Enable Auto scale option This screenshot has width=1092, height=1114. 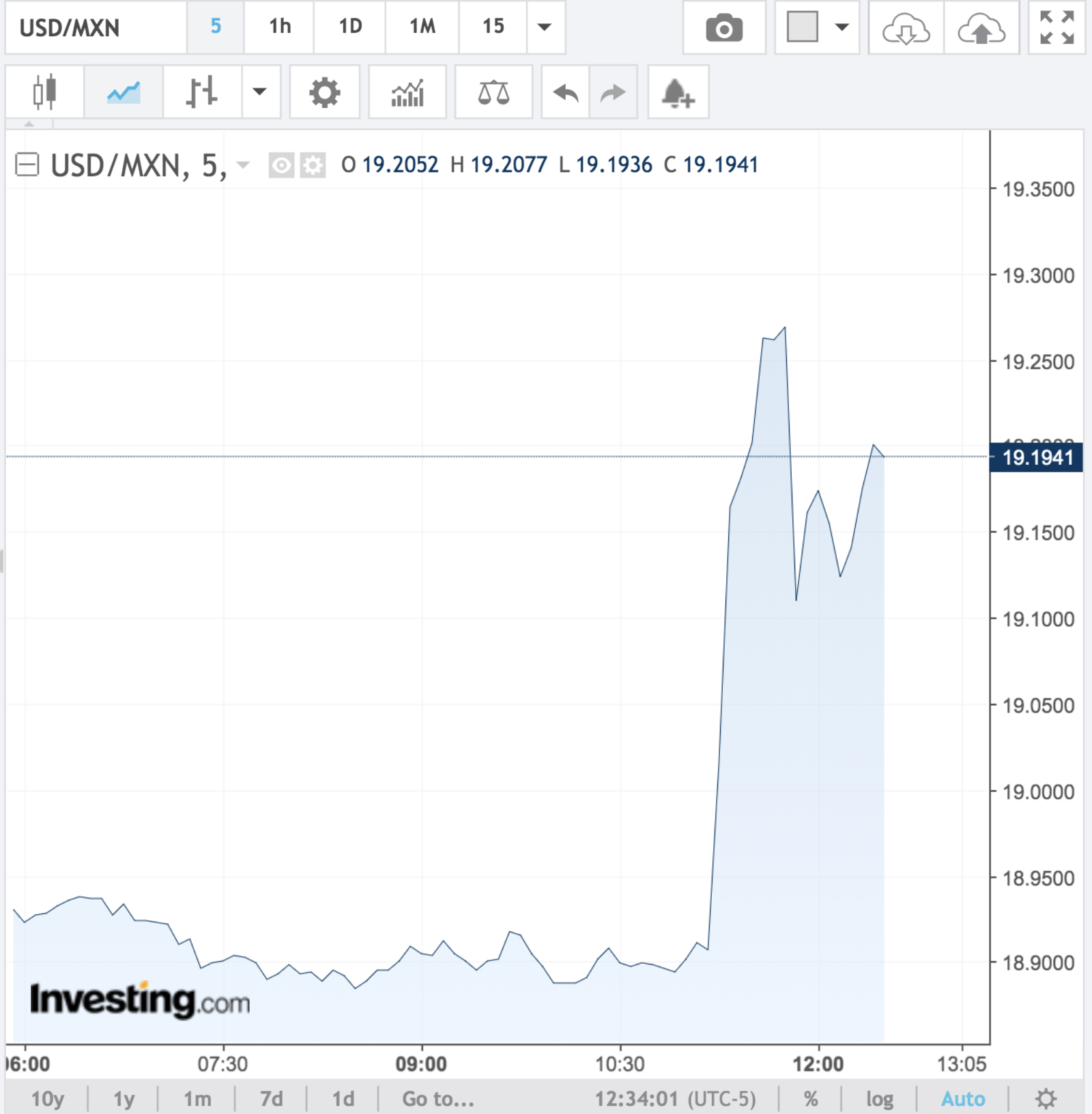tap(962, 1098)
